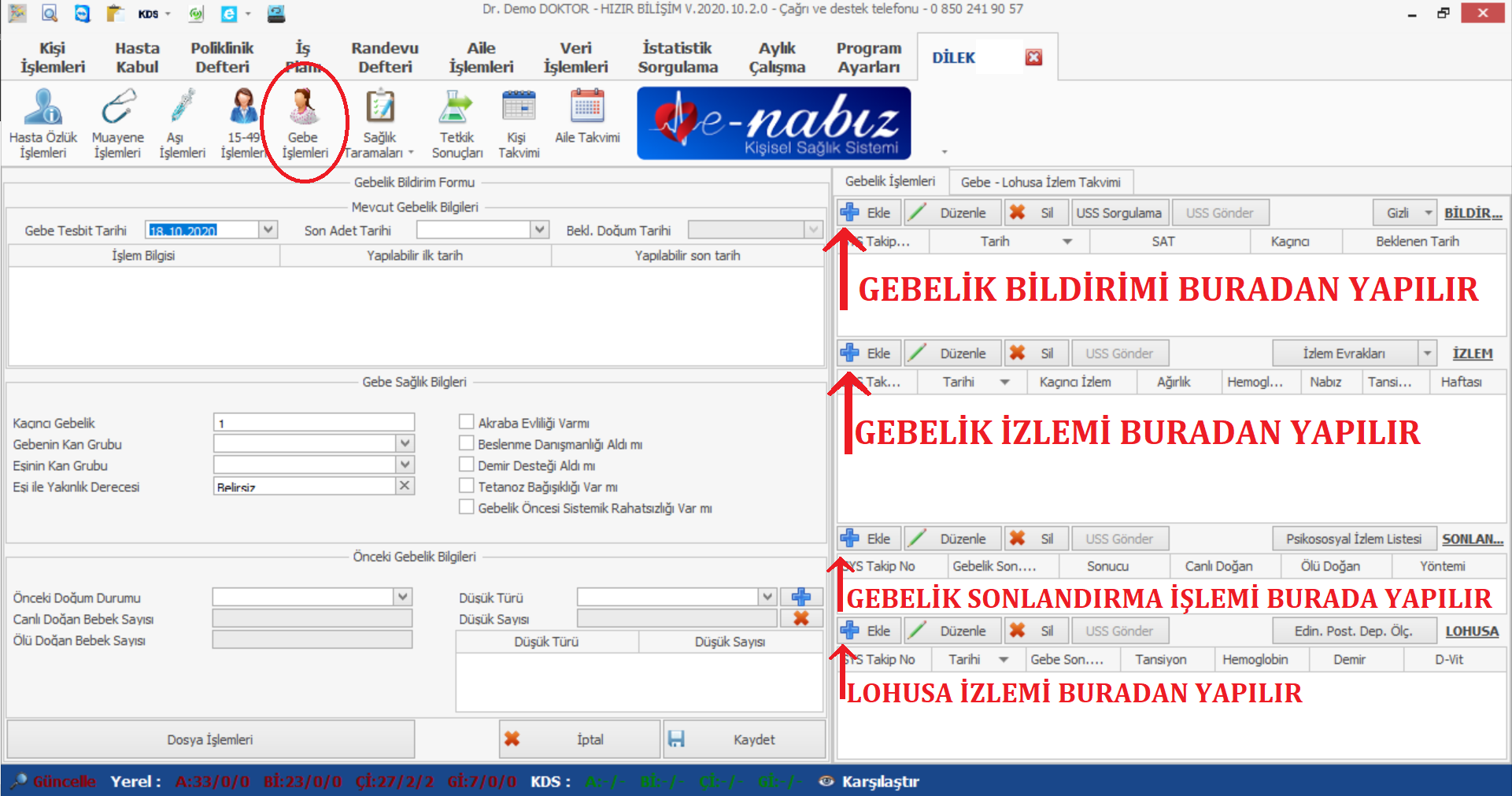Open Son Adet Tarihi date dropdown
The height and width of the screenshot is (796, 1512).
tap(539, 230)
